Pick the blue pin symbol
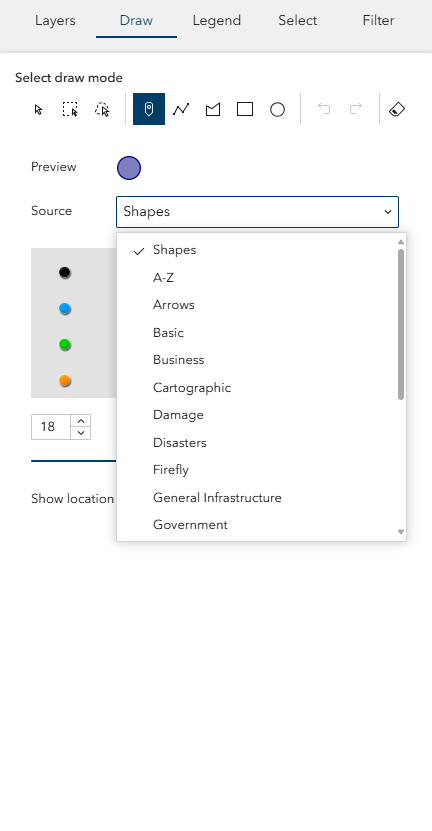 65,308
